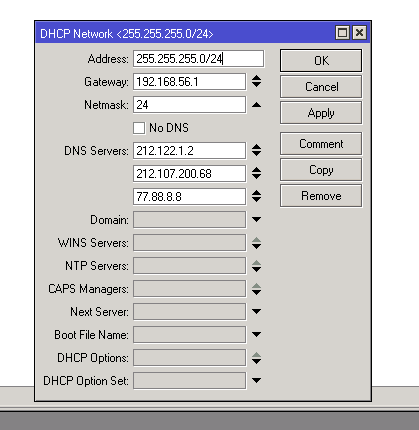Expand the DHCP Option Set dropdown
The image size is (419, 430).
(256, 381)
